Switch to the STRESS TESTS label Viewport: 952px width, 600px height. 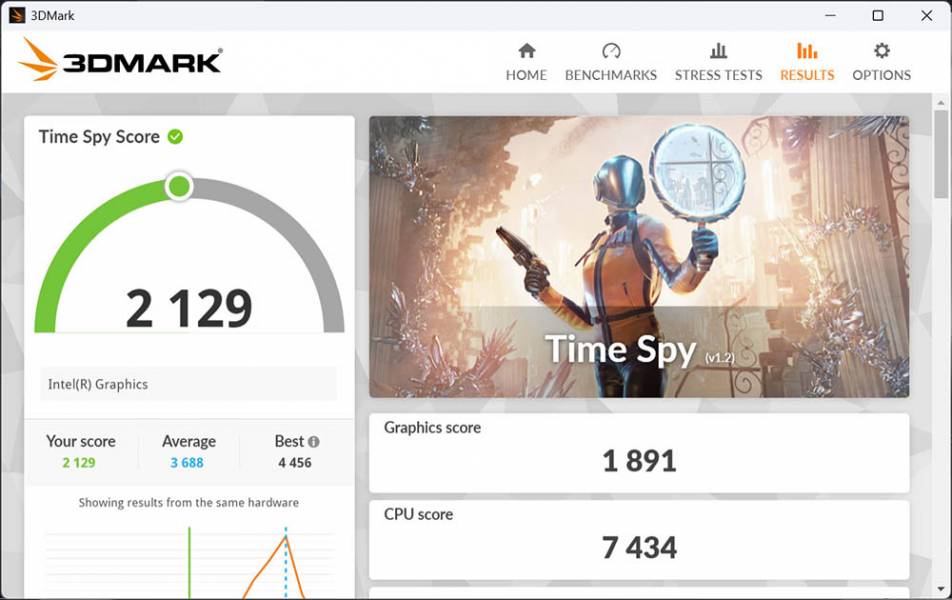tap(718, 75)
